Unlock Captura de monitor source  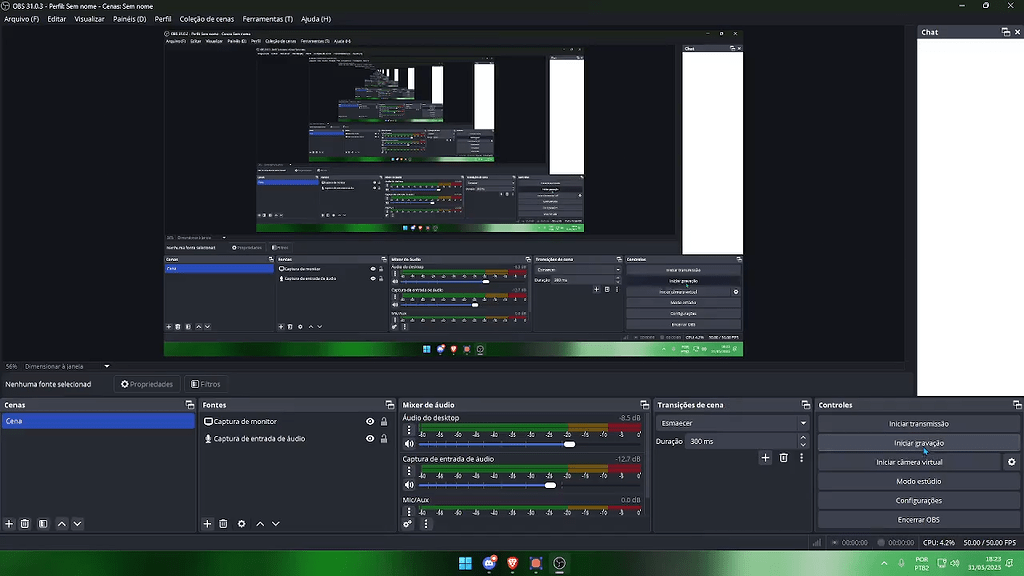click(x=384, y=421)
